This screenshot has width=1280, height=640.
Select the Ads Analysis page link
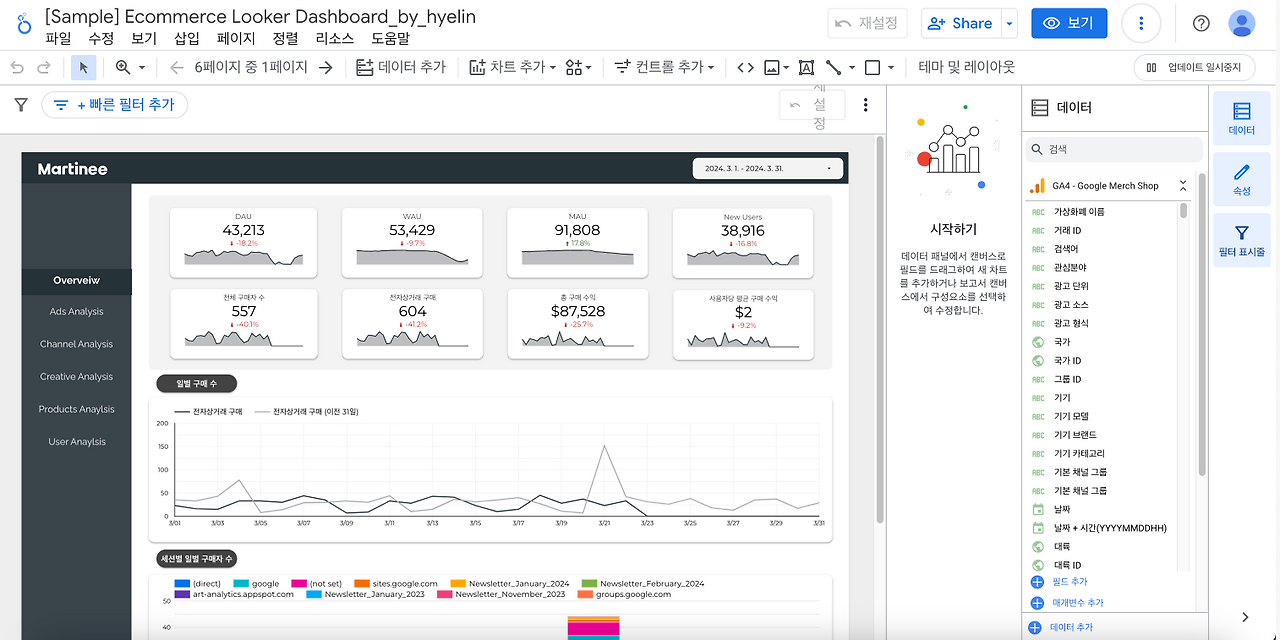coord(77,312)
